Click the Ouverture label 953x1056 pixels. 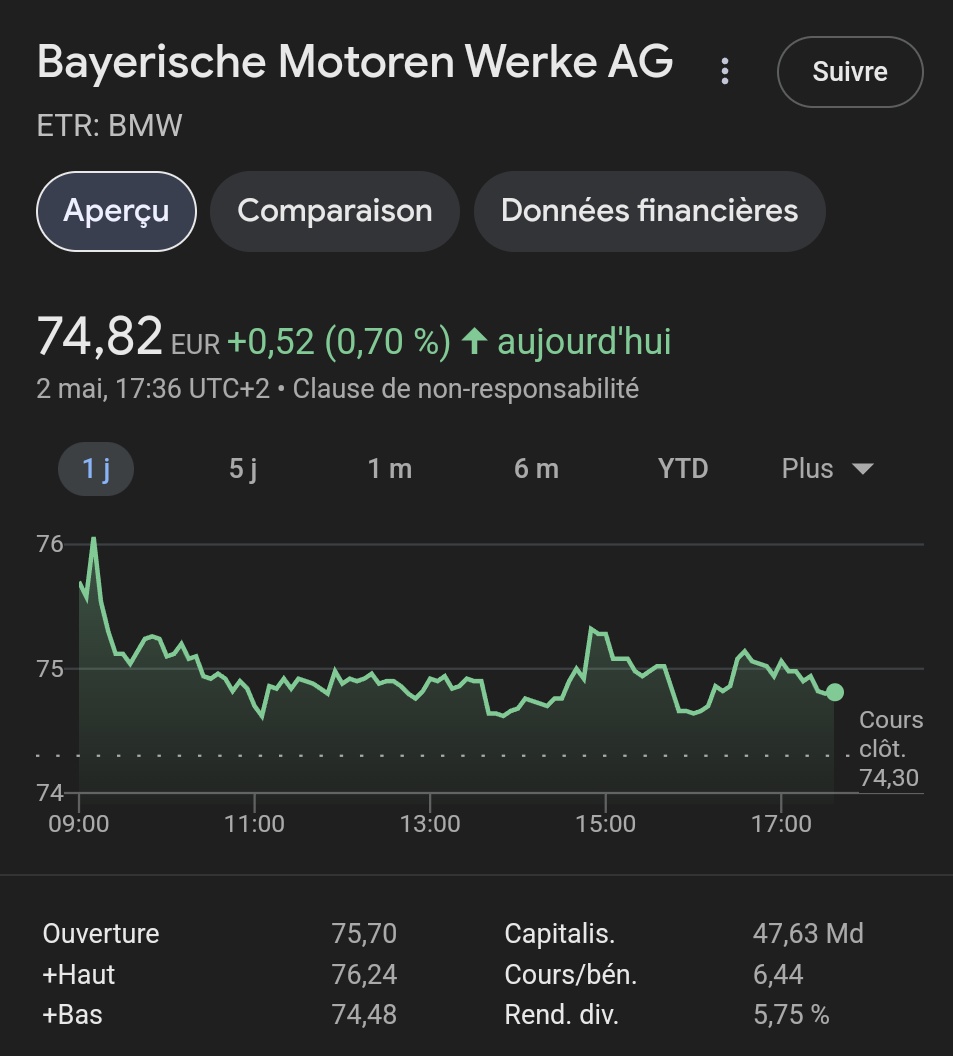(101, 934)
